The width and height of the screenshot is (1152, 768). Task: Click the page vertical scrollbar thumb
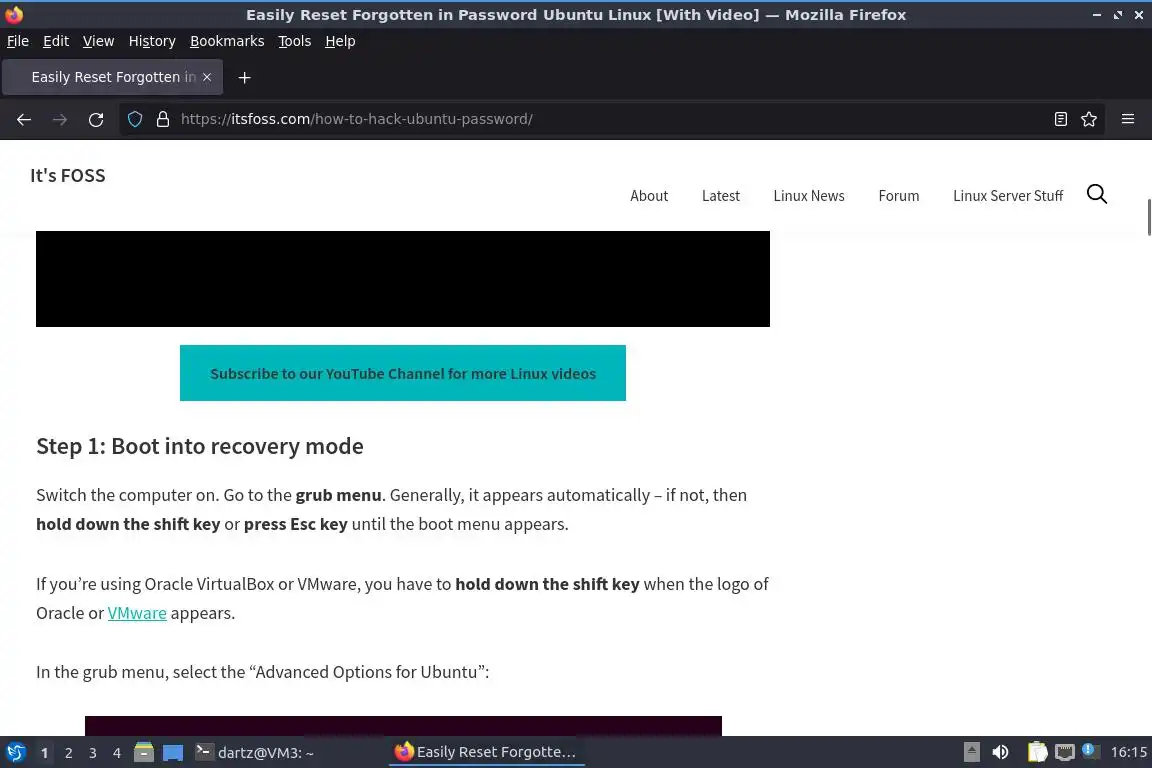[1149, 217]
